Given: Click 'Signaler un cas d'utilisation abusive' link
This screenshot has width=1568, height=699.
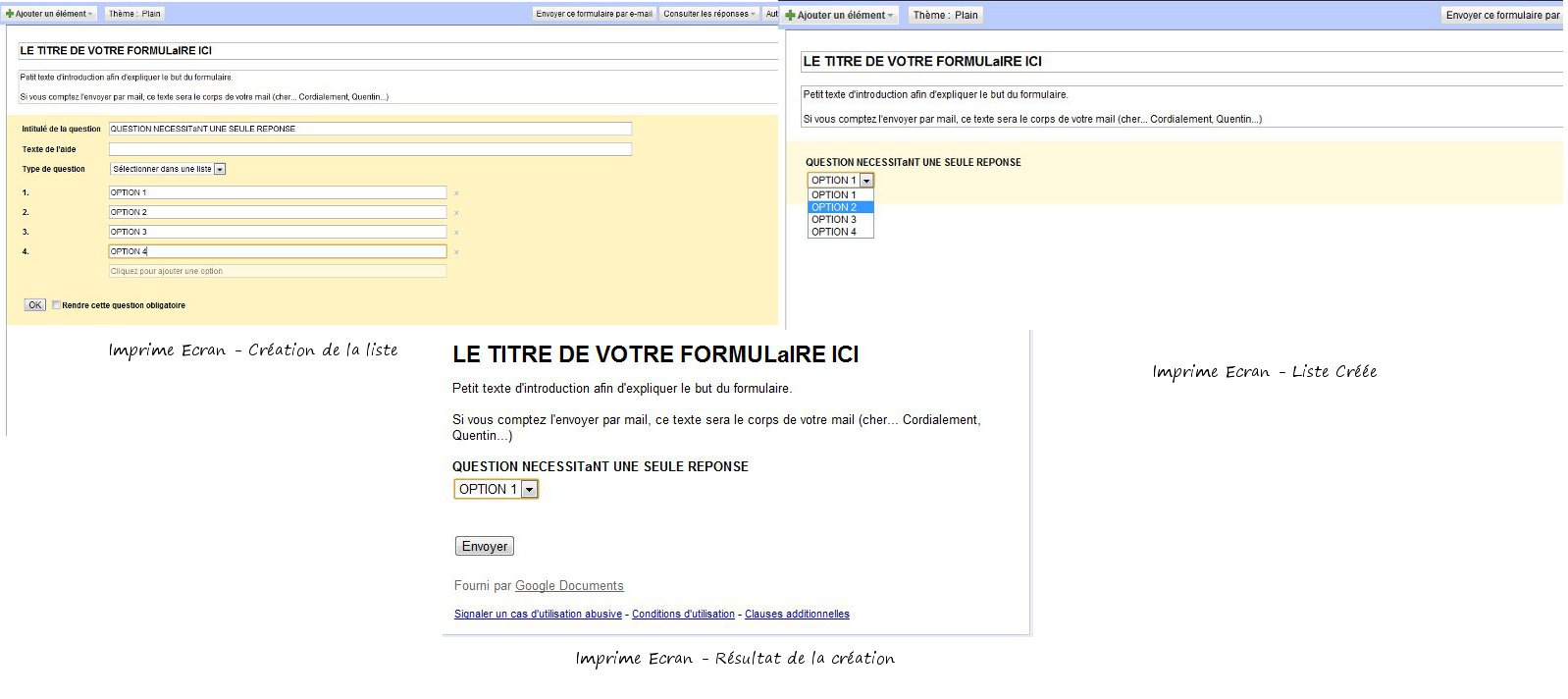Looking at the screenshot, I should point(538,615).
